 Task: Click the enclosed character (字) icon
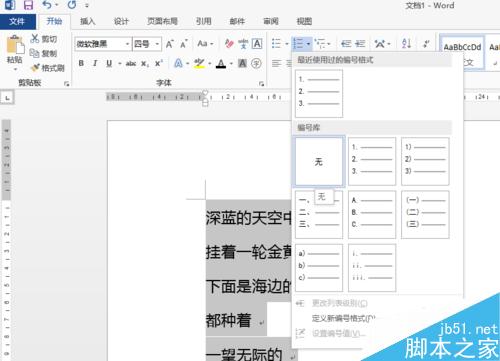tap(256, 63)
